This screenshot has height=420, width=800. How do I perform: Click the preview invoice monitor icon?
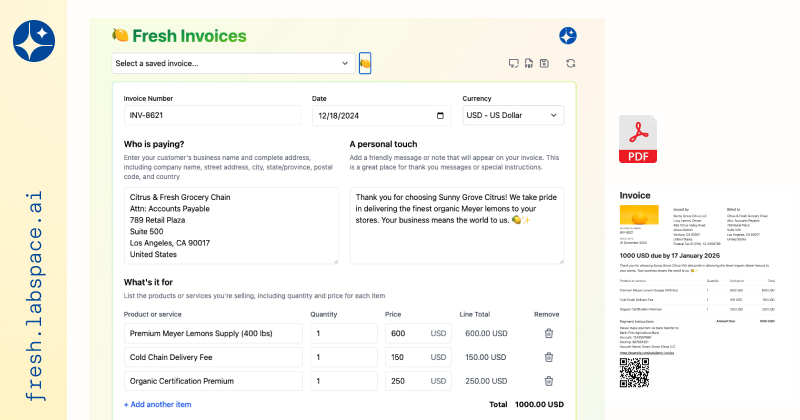(514, 63)
